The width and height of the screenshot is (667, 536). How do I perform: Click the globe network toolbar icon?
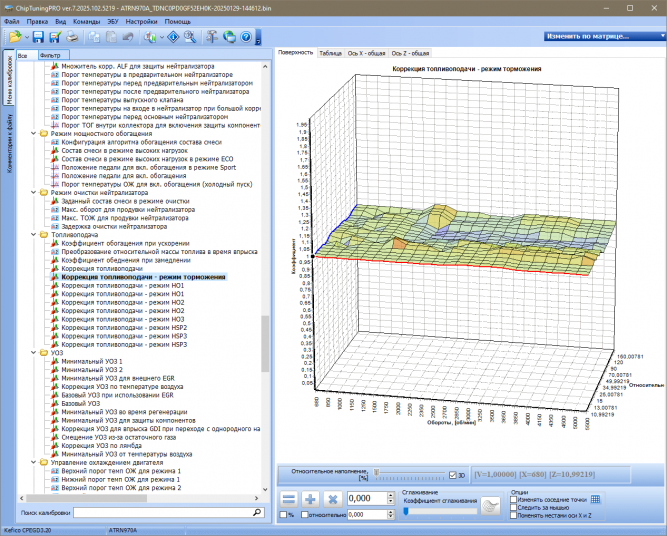click(x=229, y=37)
